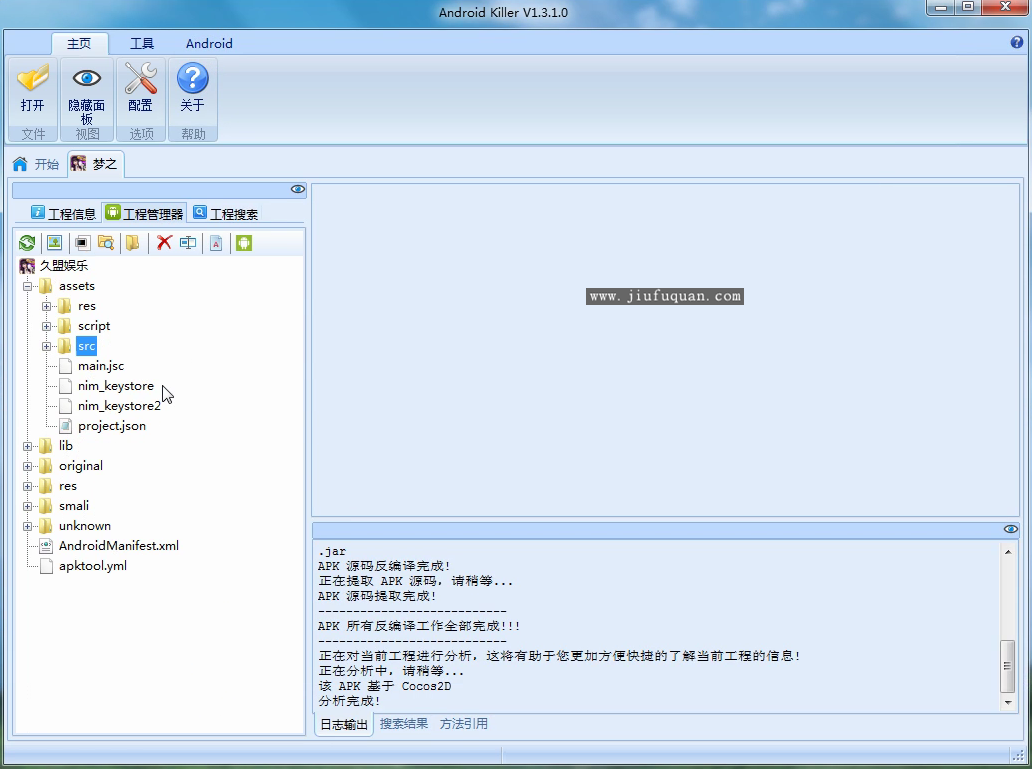Delete item using red X icon

pyautogui.click(x=164, y=243)
